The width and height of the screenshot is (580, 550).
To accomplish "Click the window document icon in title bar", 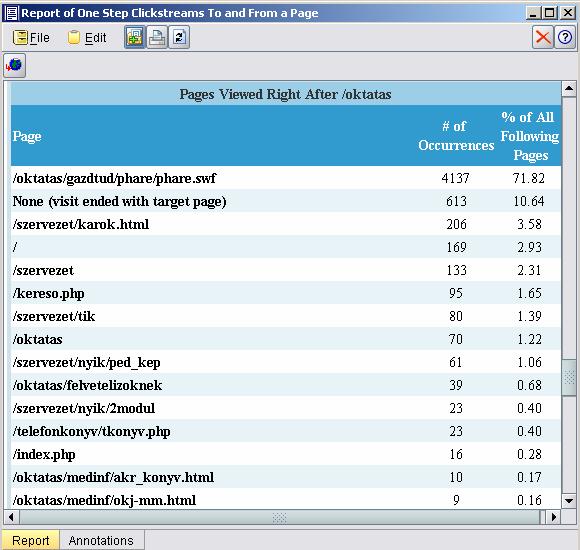I will 11,13.
